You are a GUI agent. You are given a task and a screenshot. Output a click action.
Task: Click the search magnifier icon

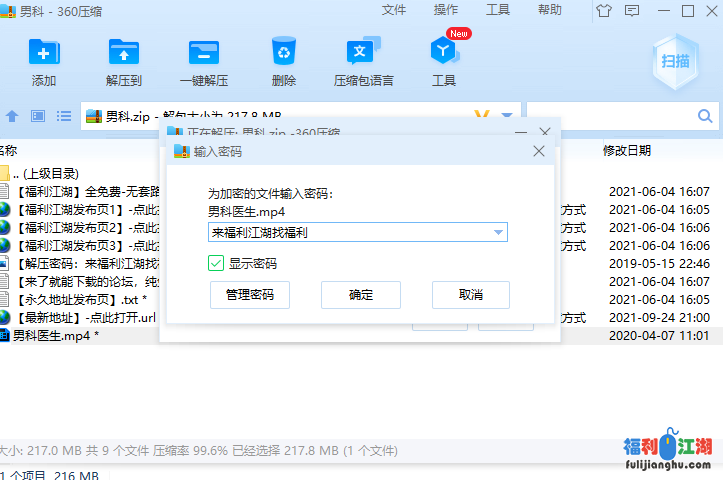pos(704,116)
